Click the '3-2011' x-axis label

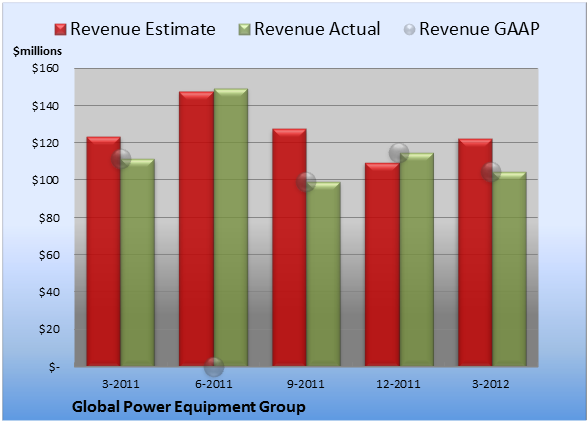[121, 384]
